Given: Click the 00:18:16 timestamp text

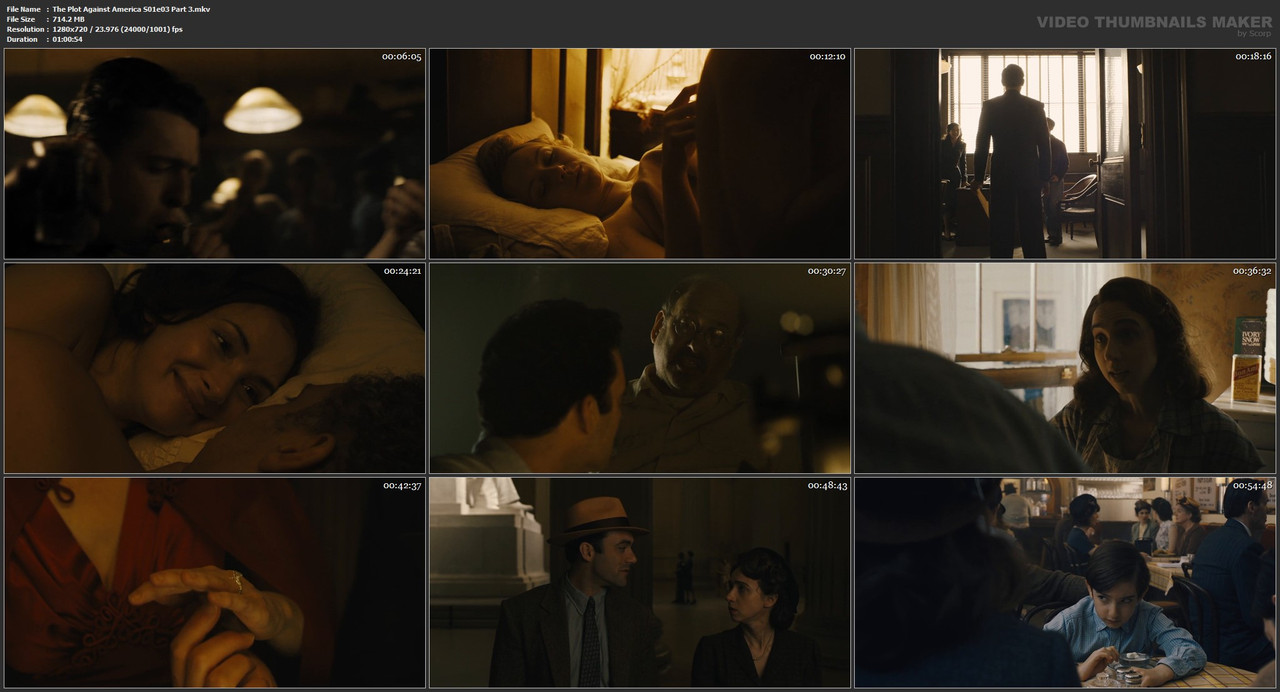Looking at the screenshot, I should pyautogui.click(x=1252, y=56).
